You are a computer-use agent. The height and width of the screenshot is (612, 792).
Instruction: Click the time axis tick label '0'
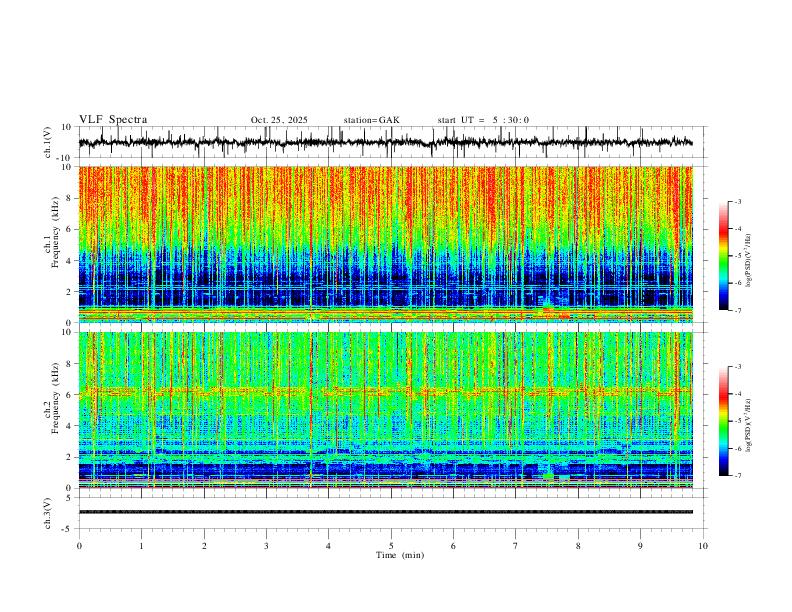(79, 546)
